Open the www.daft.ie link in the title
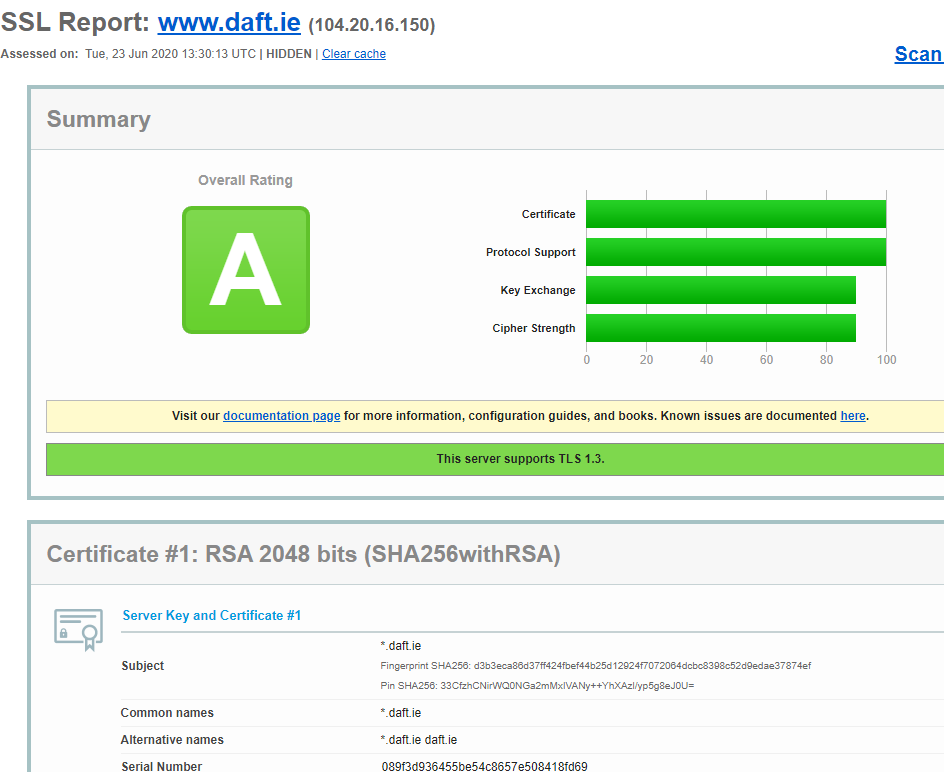The image size is (944, 772). [x=229, y=23]
